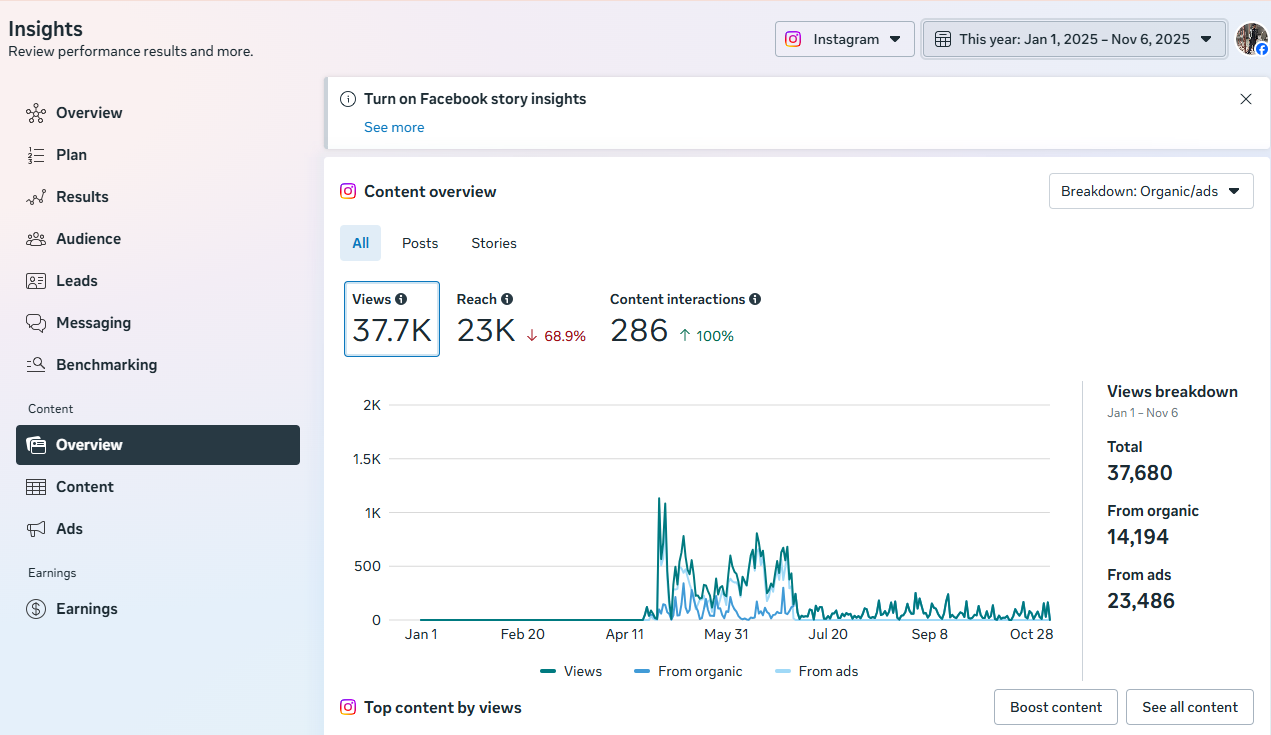This screenshot has height=735, width=1271.
Task: Click the info icon beside Views
Action: [401, 299]
